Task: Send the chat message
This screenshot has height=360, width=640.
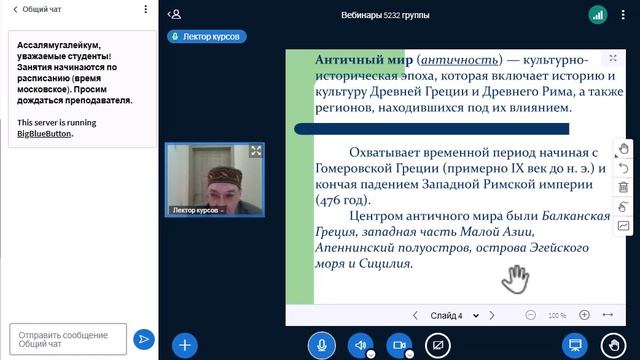Action: coord(144,339)
